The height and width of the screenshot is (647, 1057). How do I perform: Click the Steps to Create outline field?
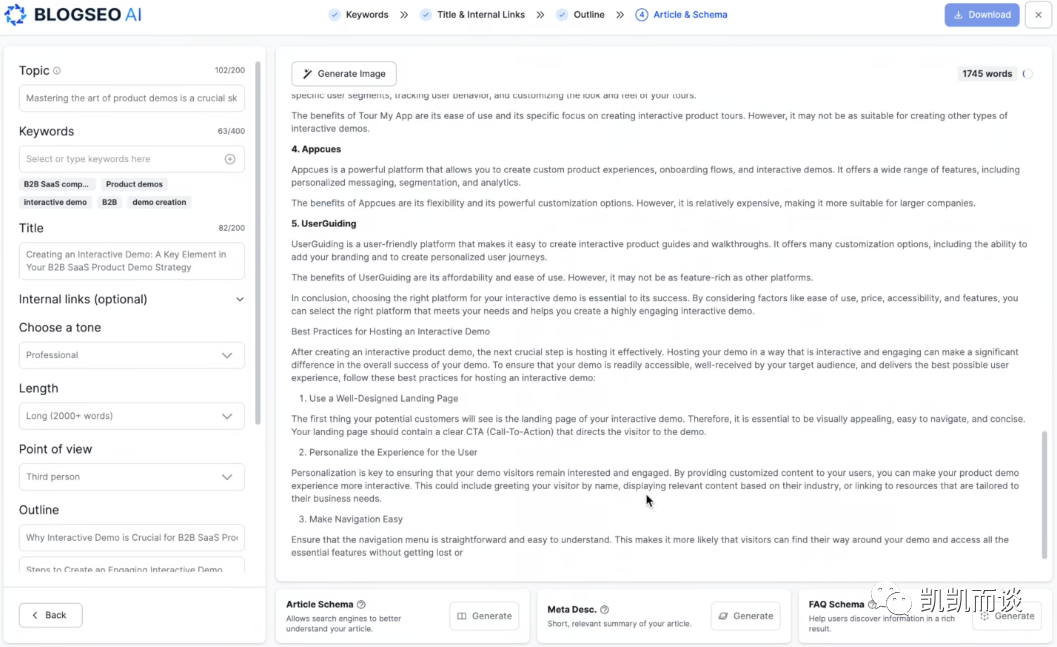coord(131,565)
